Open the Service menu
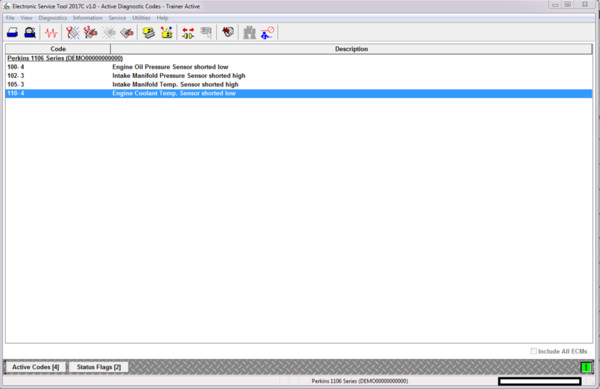Viewport: 600px width, 389px height. tap(117, 18)
